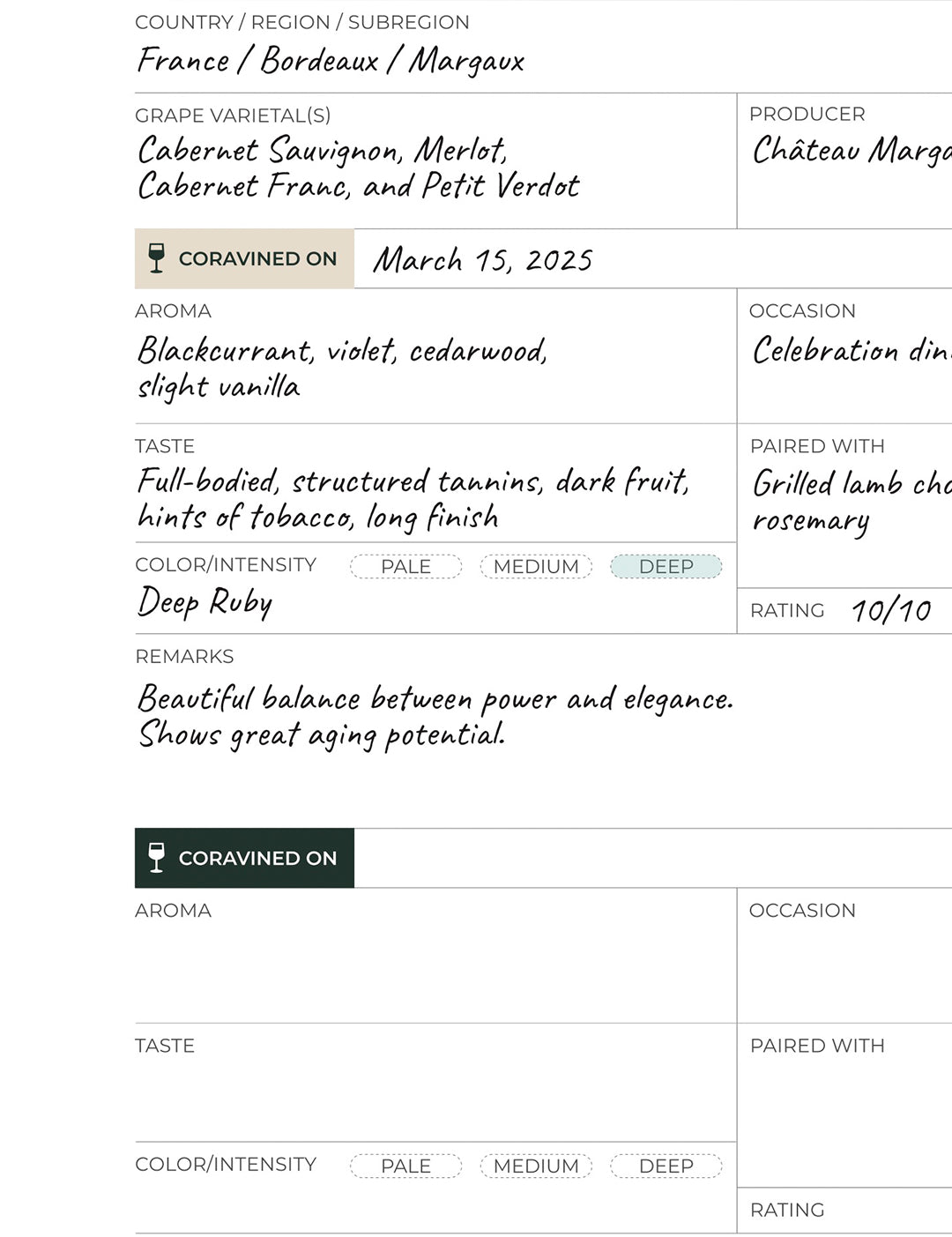
Task: Click the empty date field beside dark Coravined On
Action: (652, 858)
